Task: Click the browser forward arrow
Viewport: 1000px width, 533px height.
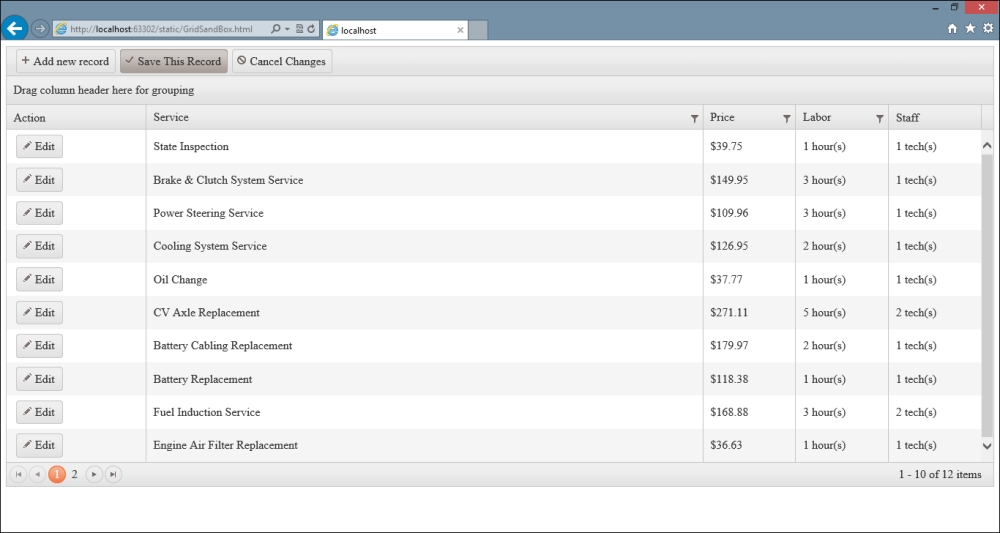Action: (x=40, y=29)
